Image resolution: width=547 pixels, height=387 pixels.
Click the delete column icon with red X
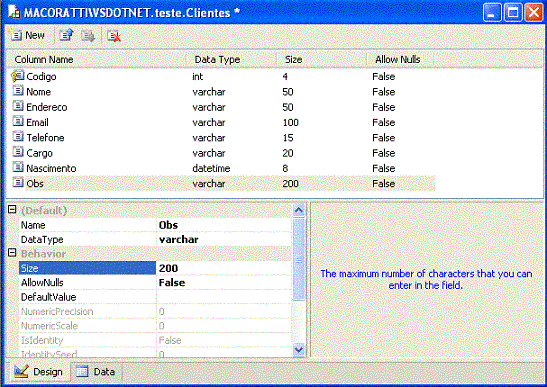(114, 36)
